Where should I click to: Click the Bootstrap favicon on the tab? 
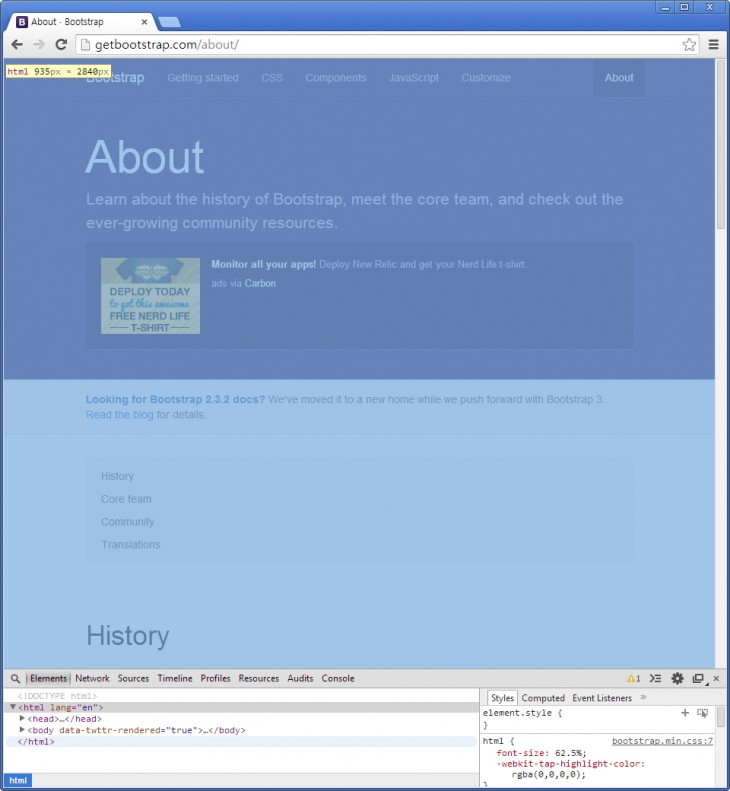click(22, 22)
